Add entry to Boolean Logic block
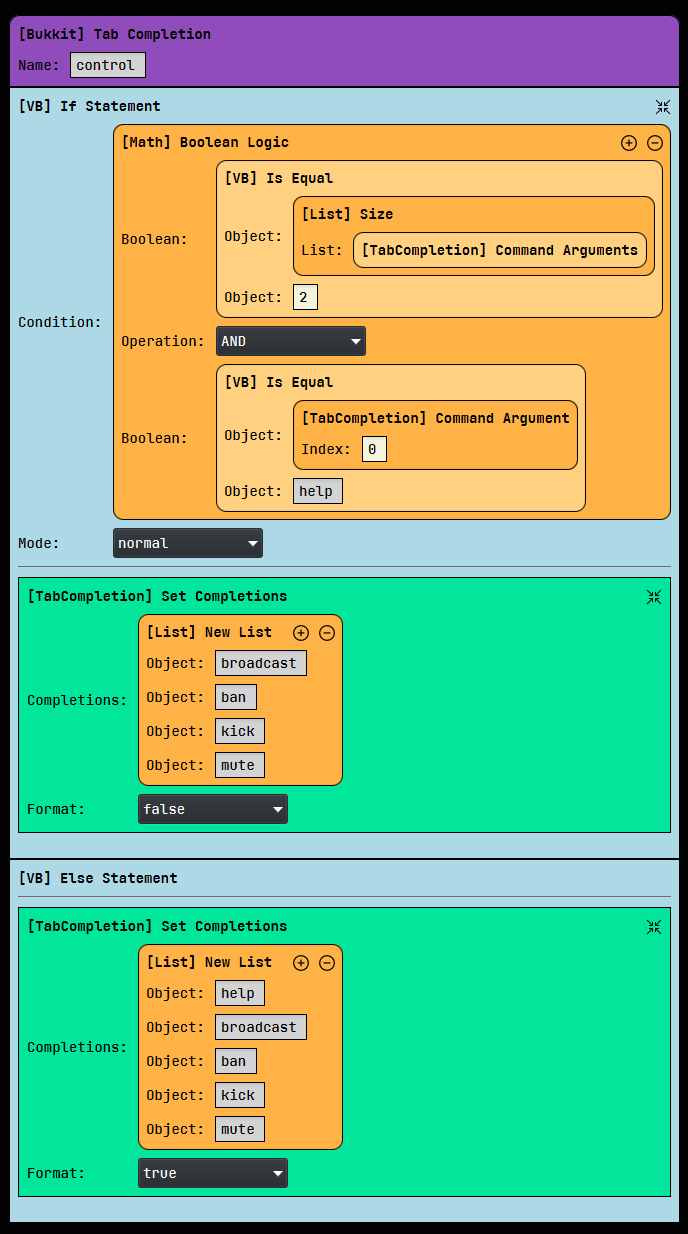The image size is (688, 1234). [x=629, y=143]
